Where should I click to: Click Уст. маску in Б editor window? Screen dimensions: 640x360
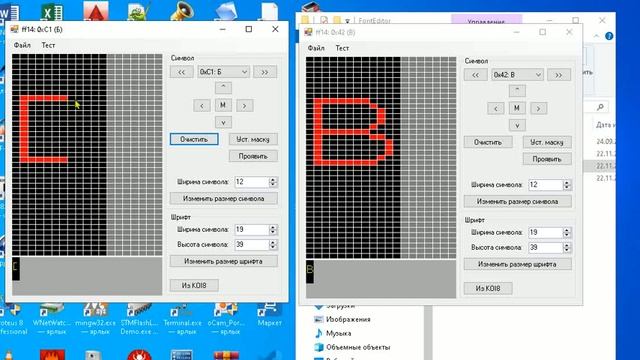(253, 139)
